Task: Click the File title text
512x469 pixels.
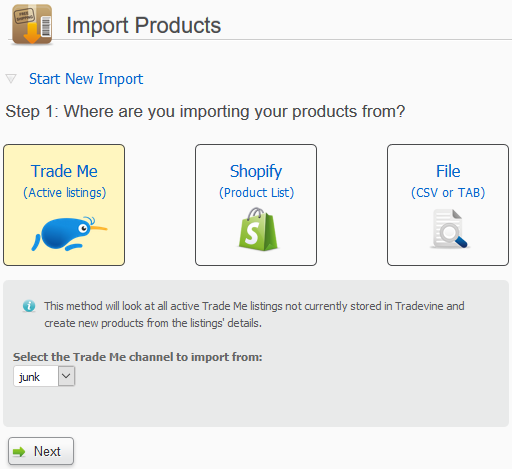Action: (x=448, y=171)
